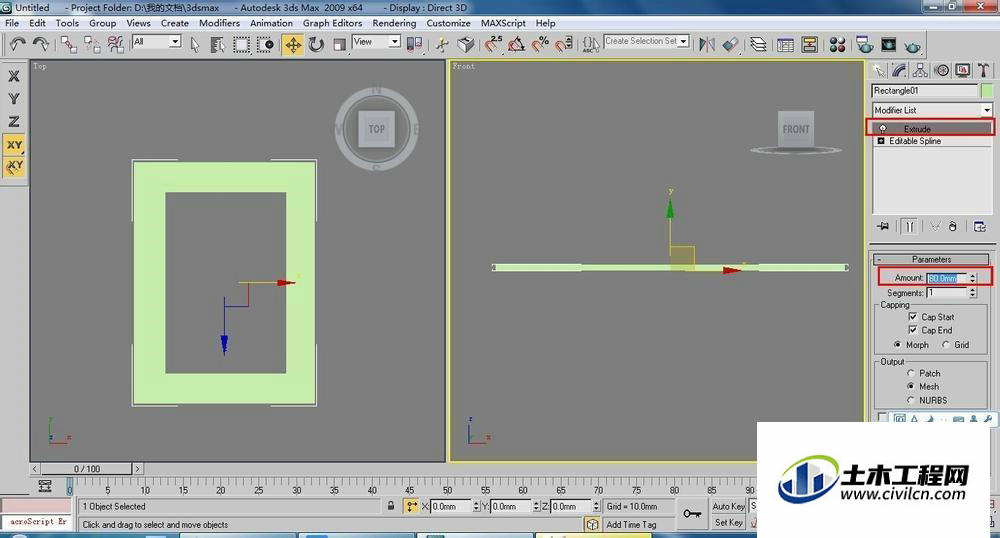Click the Mirror tool icon

pos(707,44)
